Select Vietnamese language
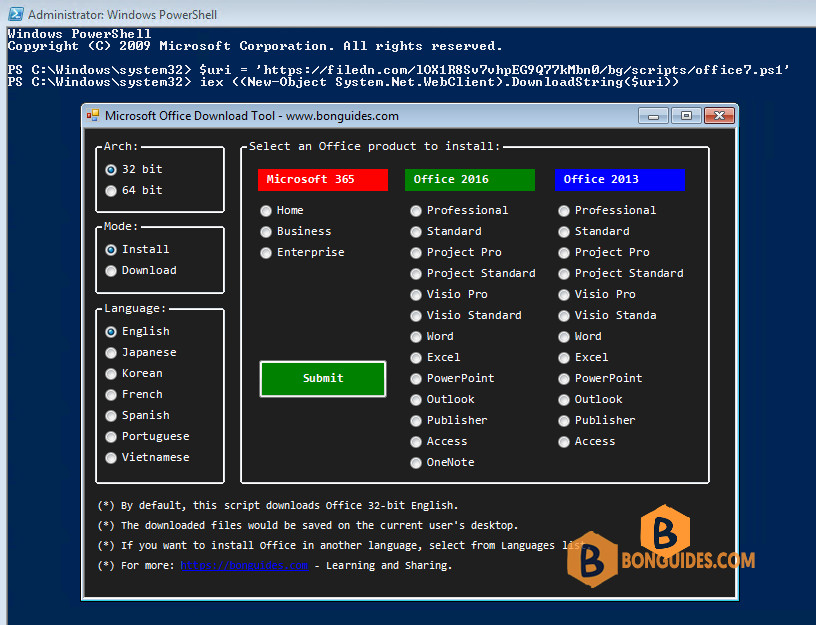The image size is (816, 625). tap(147, 457)
